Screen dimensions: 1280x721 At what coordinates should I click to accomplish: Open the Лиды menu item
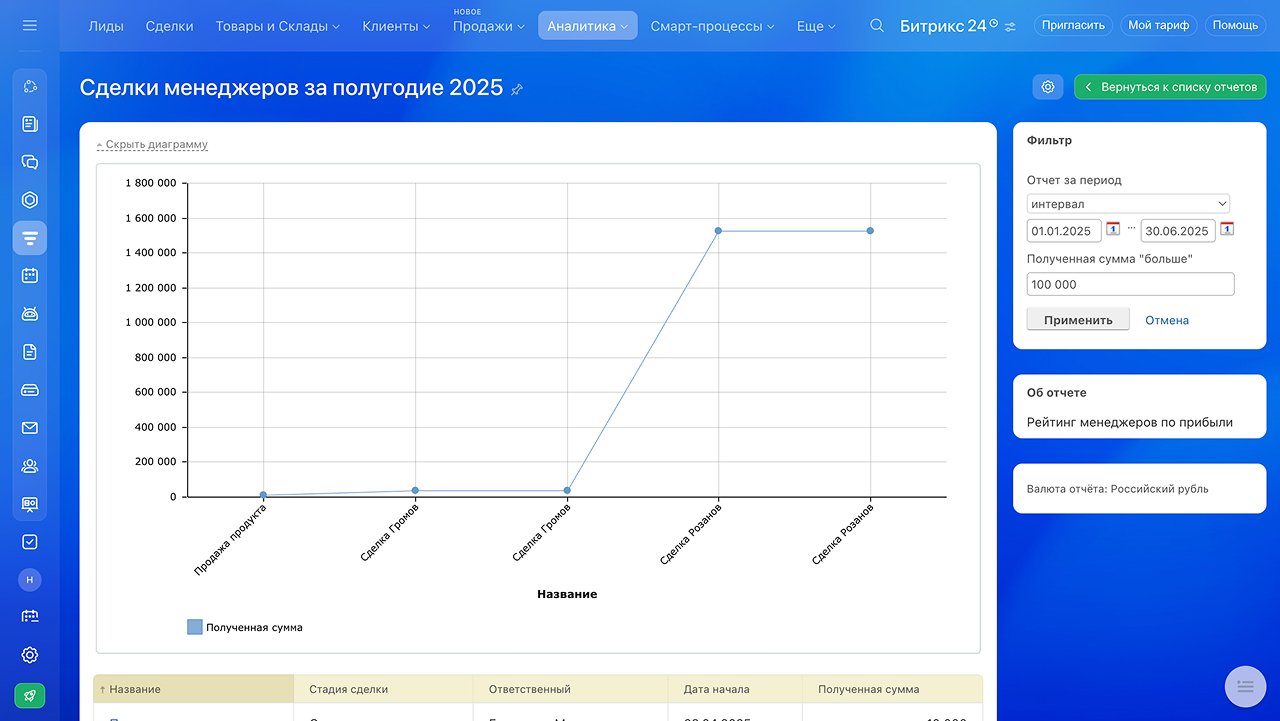(x=106, y=26)
